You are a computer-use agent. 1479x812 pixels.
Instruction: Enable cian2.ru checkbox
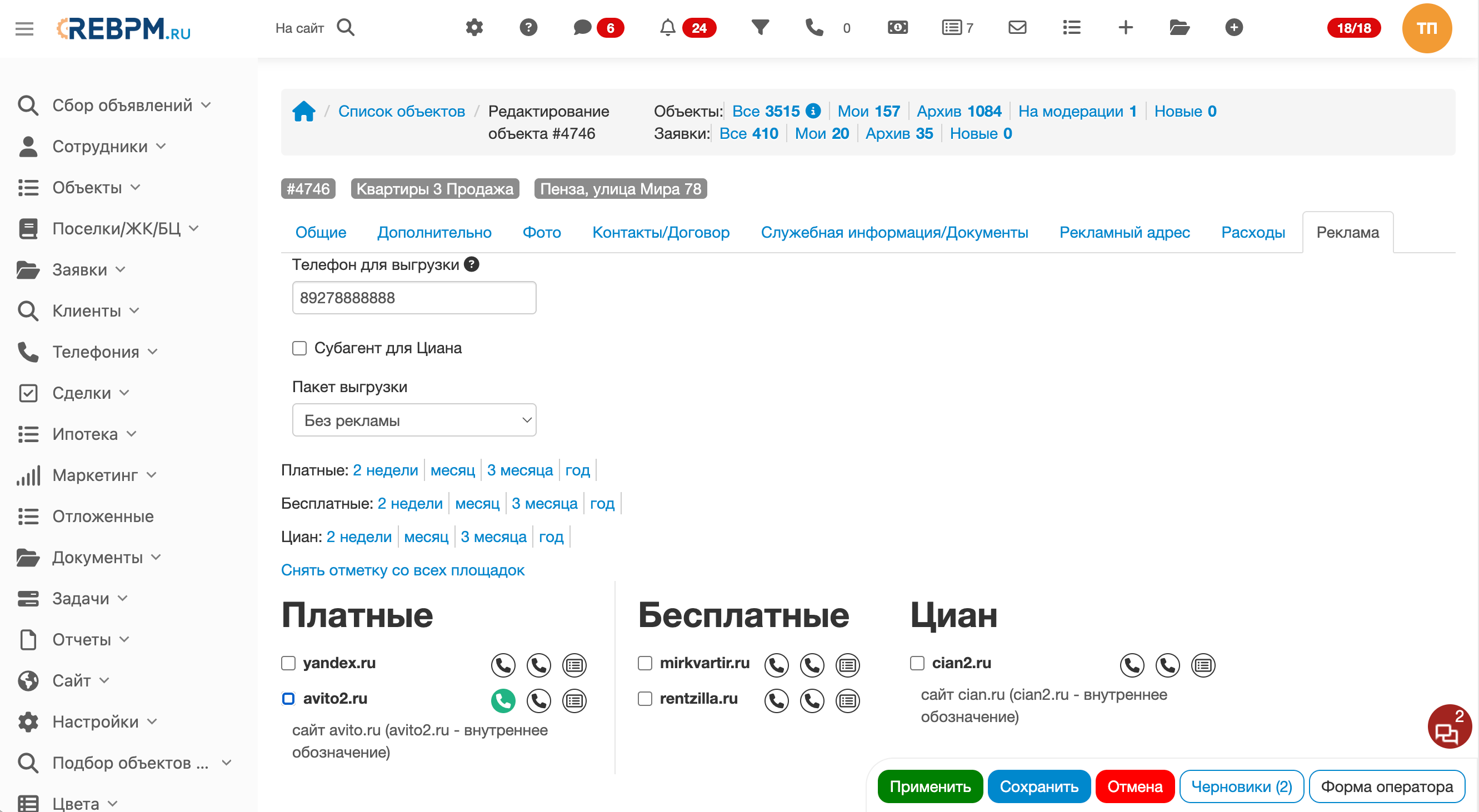pyautogui.click(x=917, y=663)
